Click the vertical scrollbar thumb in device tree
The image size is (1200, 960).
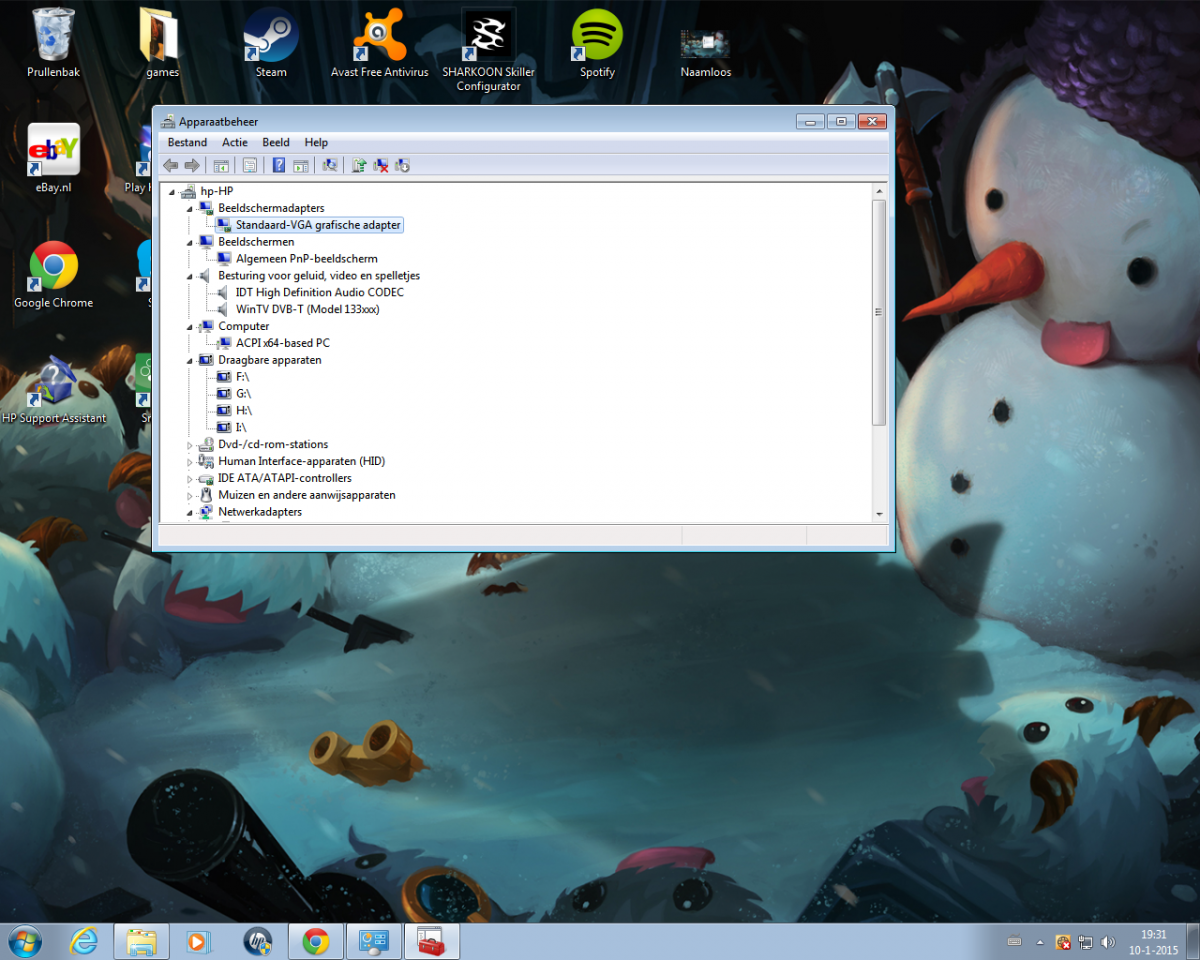tap(879, 312)
